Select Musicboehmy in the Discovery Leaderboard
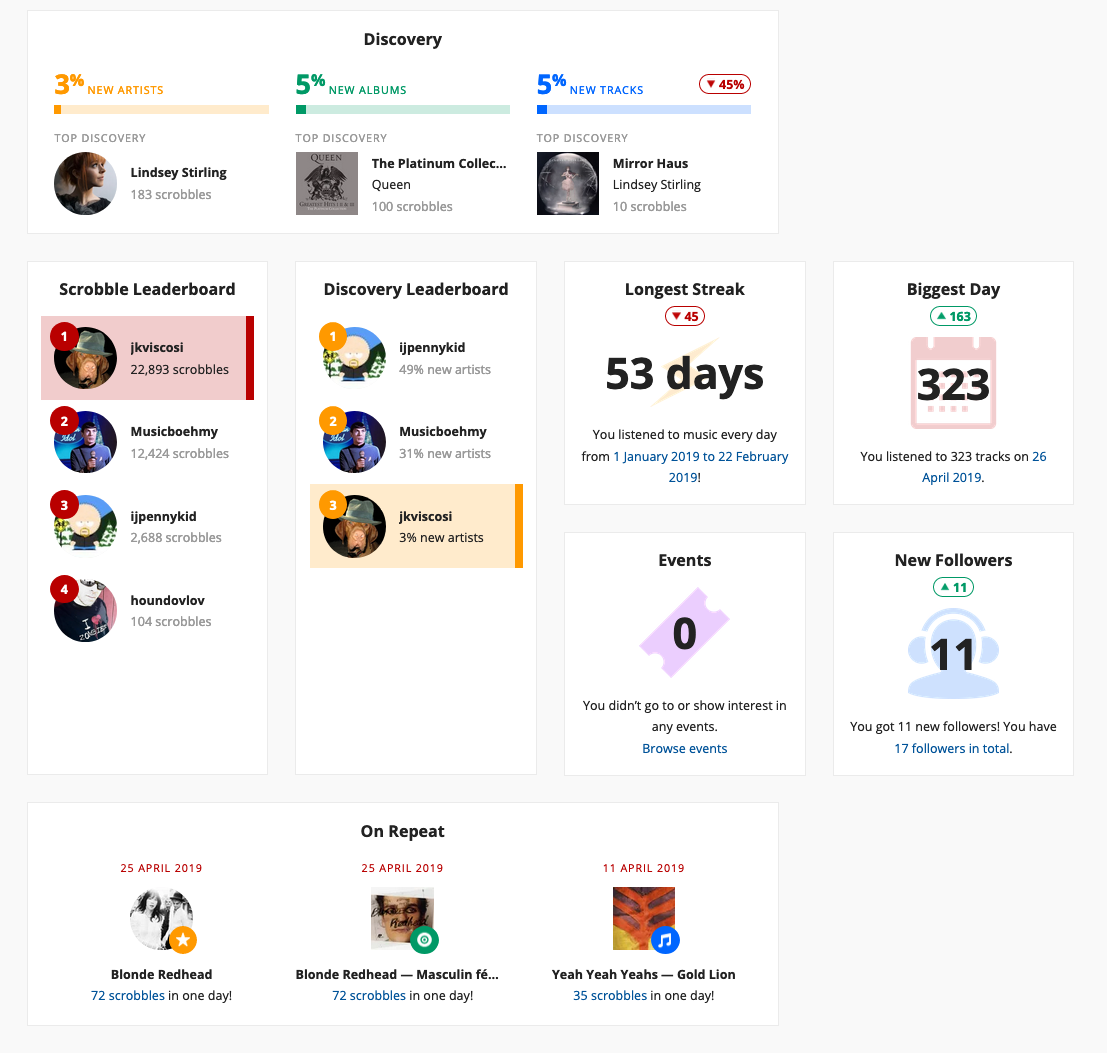 point(442,432)
